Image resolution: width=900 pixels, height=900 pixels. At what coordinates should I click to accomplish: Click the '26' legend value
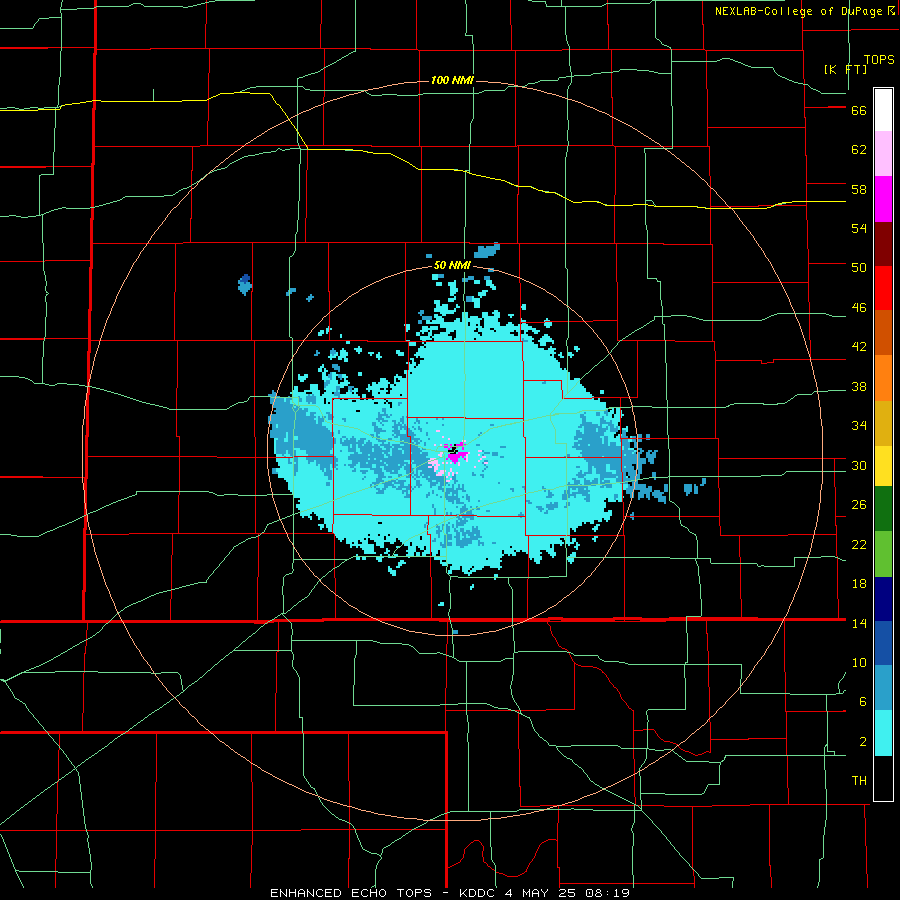tap(859, 505)
